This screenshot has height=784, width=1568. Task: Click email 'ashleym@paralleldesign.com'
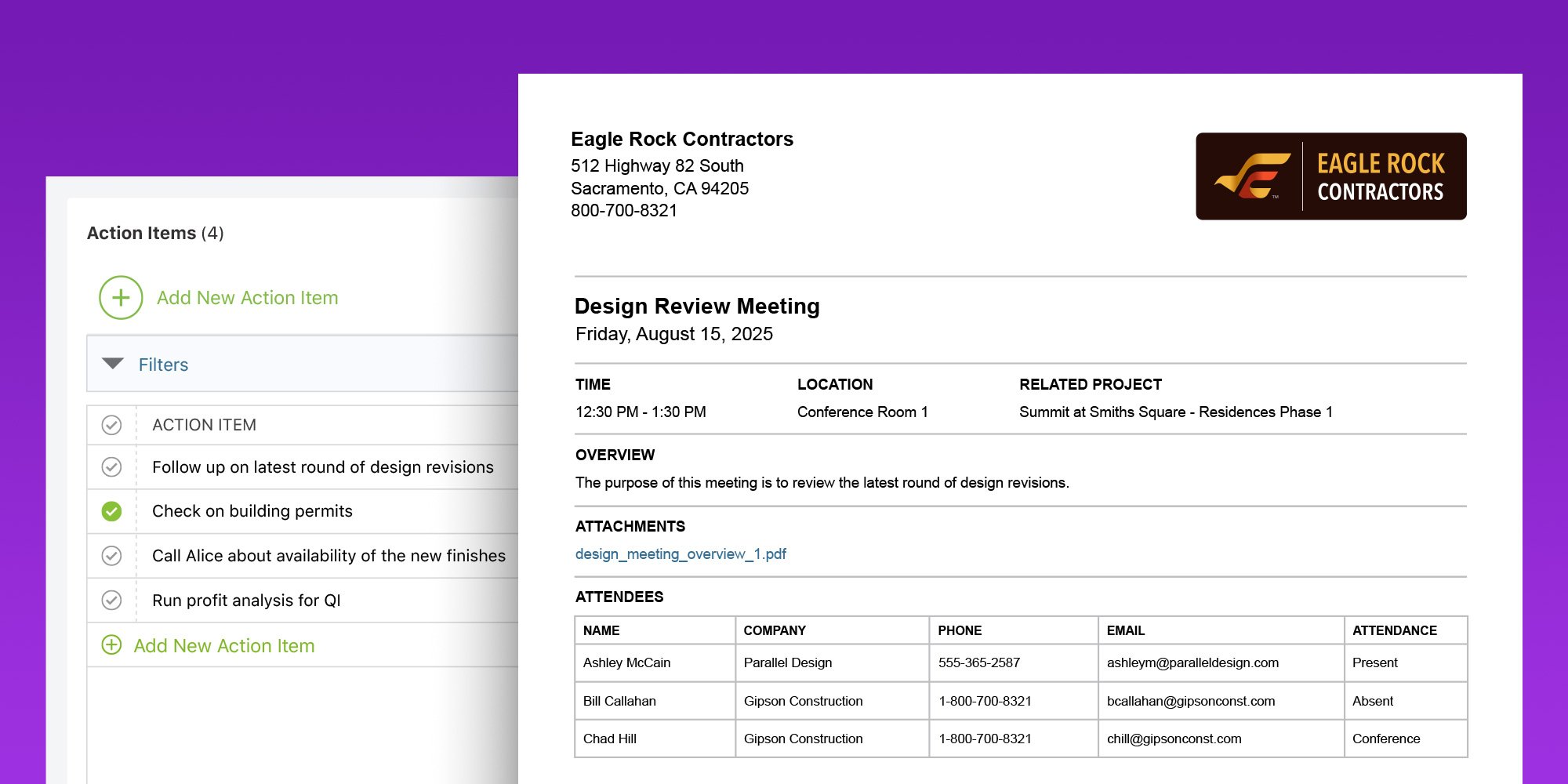point(1192,662)
